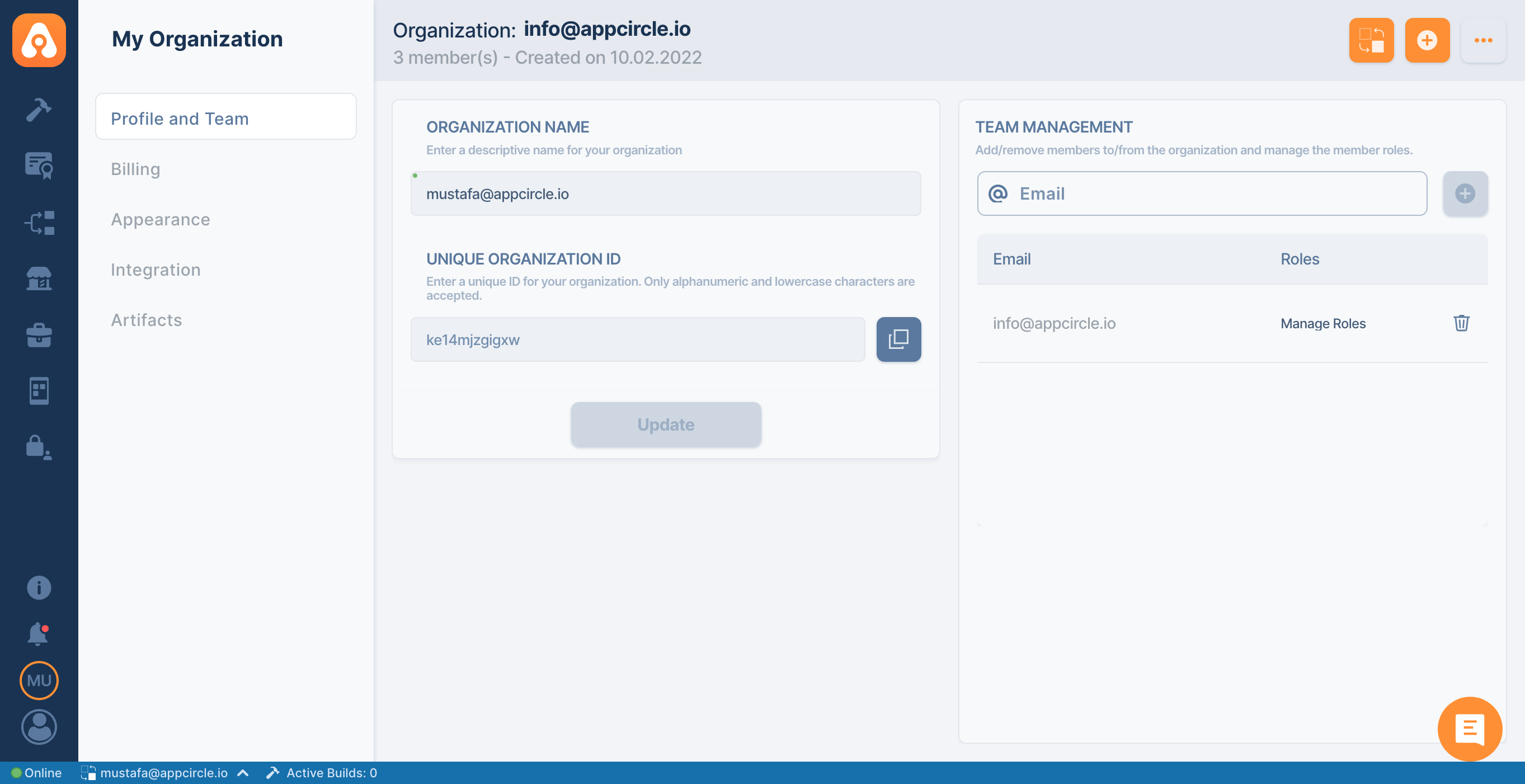Delete member info@appcircle.io trash icon
The image size is (1525, 784).
click(1461, 323)
